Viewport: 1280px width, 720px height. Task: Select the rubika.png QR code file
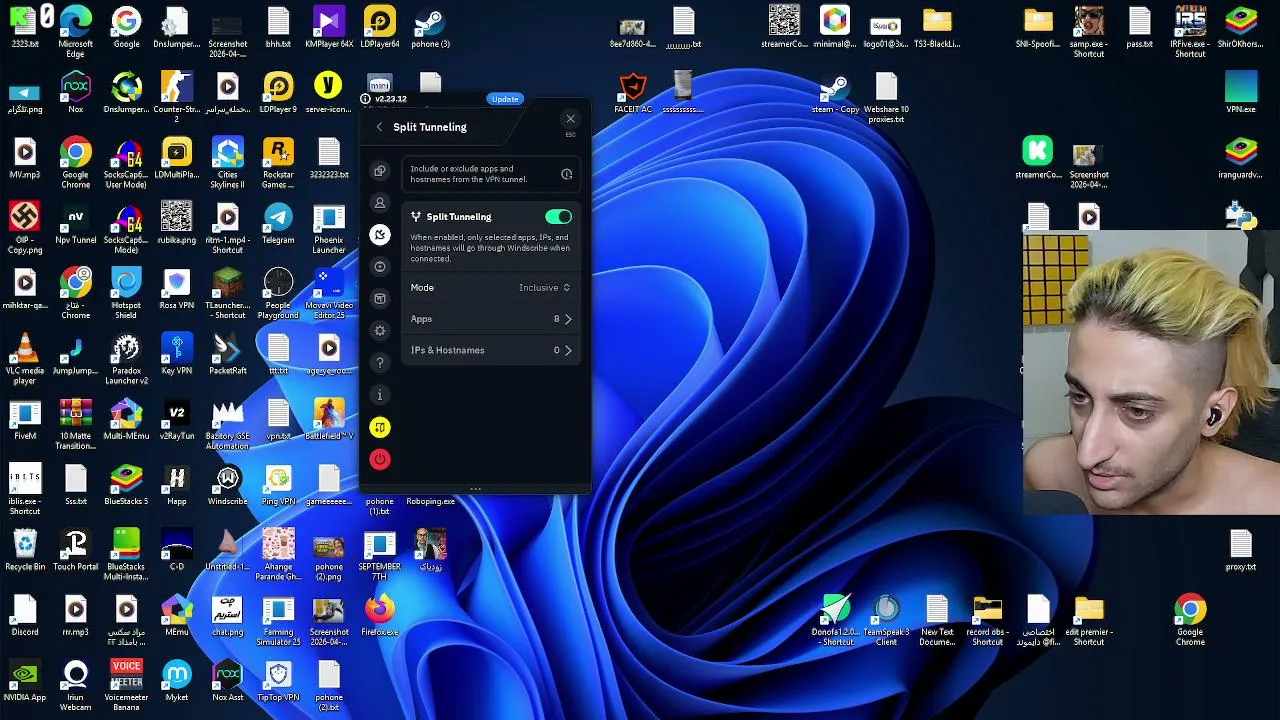(x=177, y=223)
